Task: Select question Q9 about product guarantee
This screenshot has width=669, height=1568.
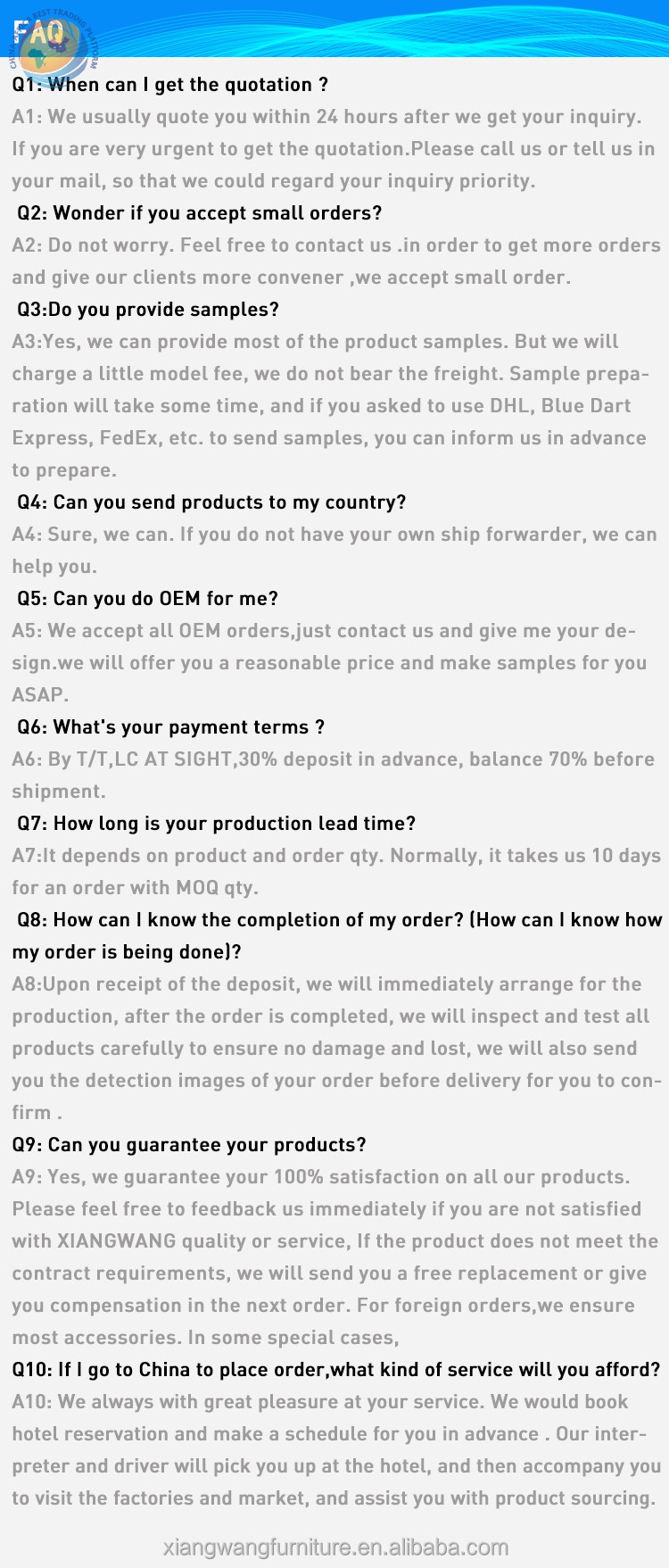Action: click(189, 1145)
